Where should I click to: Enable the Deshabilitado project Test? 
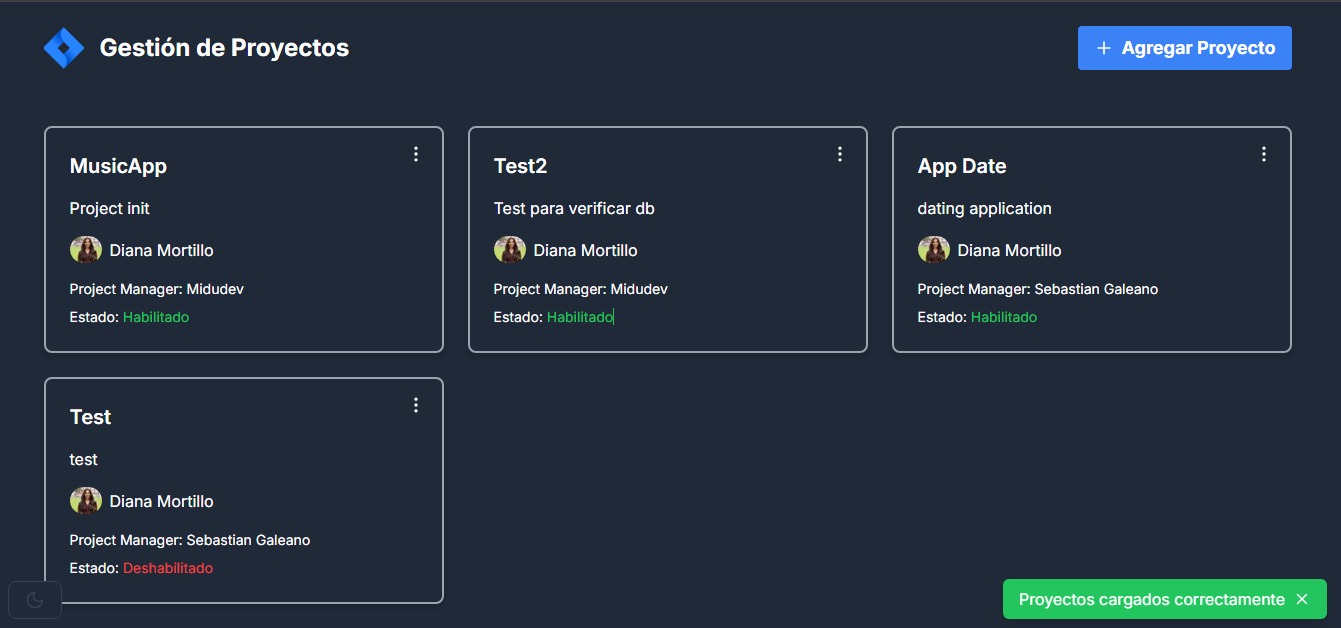click(168, 567)
